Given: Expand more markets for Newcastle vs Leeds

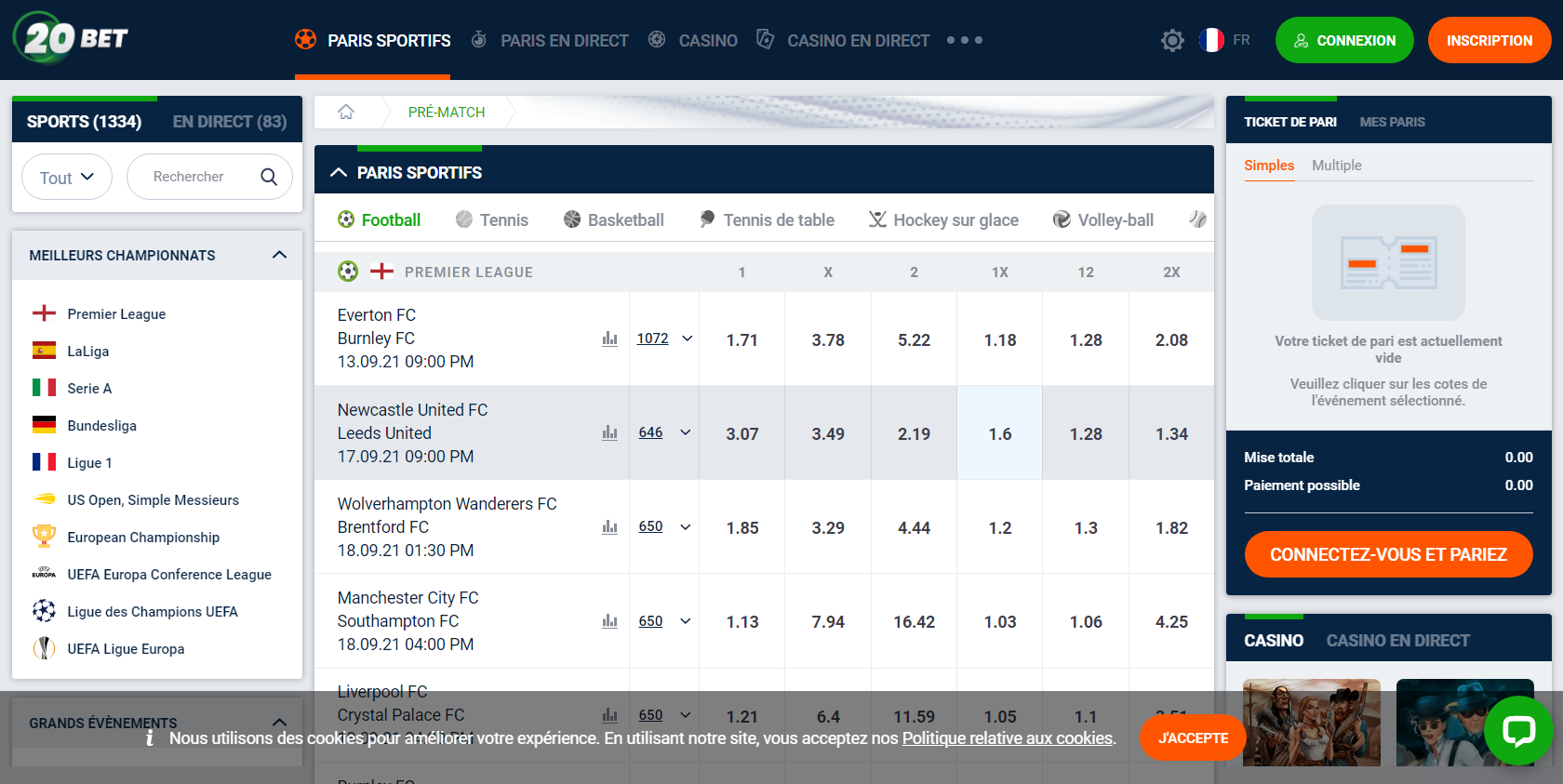Looking at the screenshot, I should pos(686,432).
